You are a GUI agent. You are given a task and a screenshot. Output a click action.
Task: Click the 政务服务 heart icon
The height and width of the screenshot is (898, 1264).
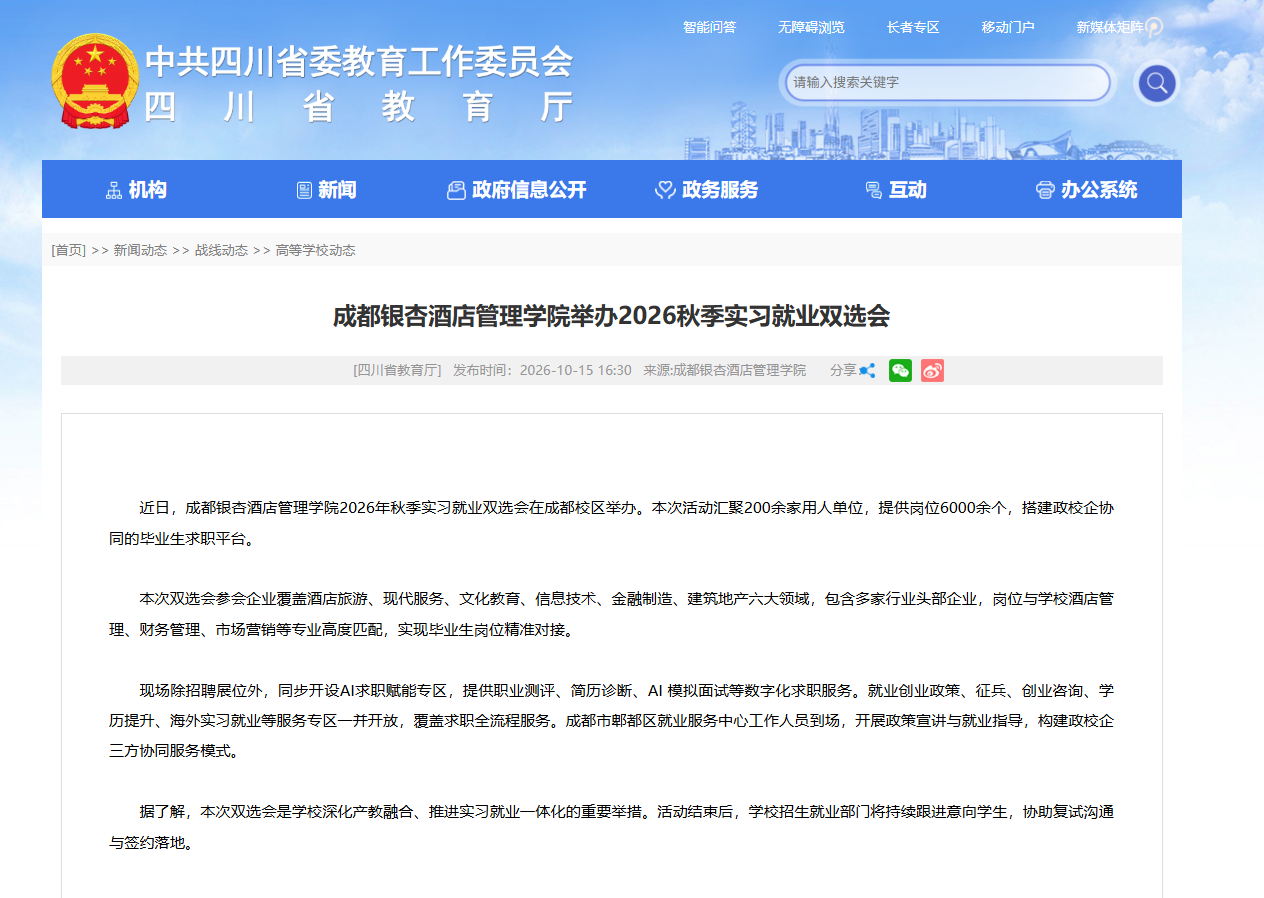(665, 190)
